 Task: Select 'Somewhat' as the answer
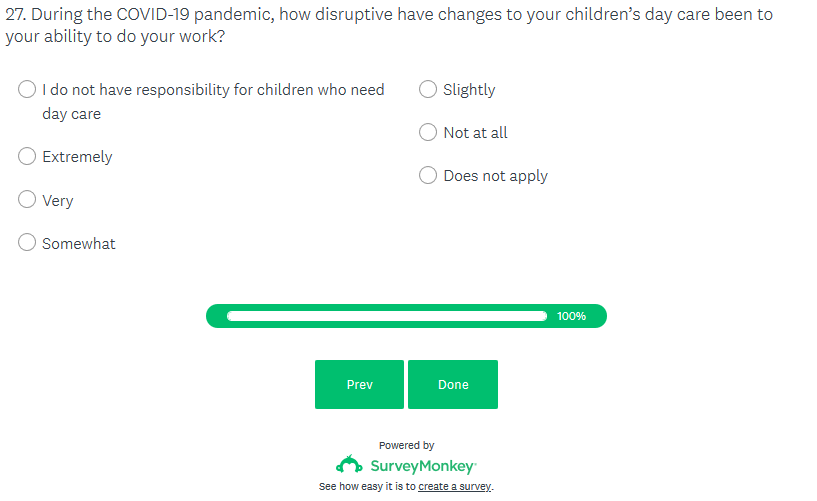coord(28,243)
